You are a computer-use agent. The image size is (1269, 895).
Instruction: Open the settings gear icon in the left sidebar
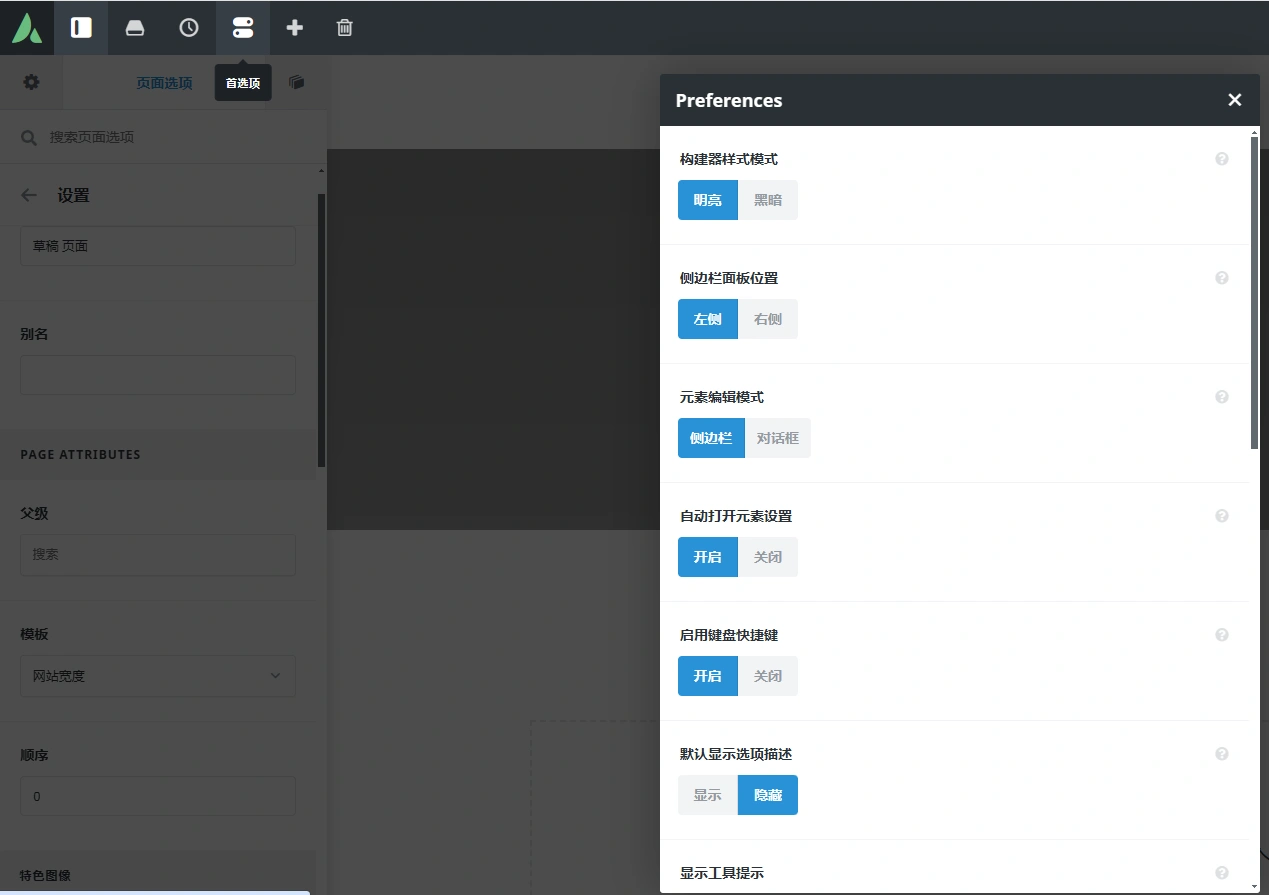[31, 83]
